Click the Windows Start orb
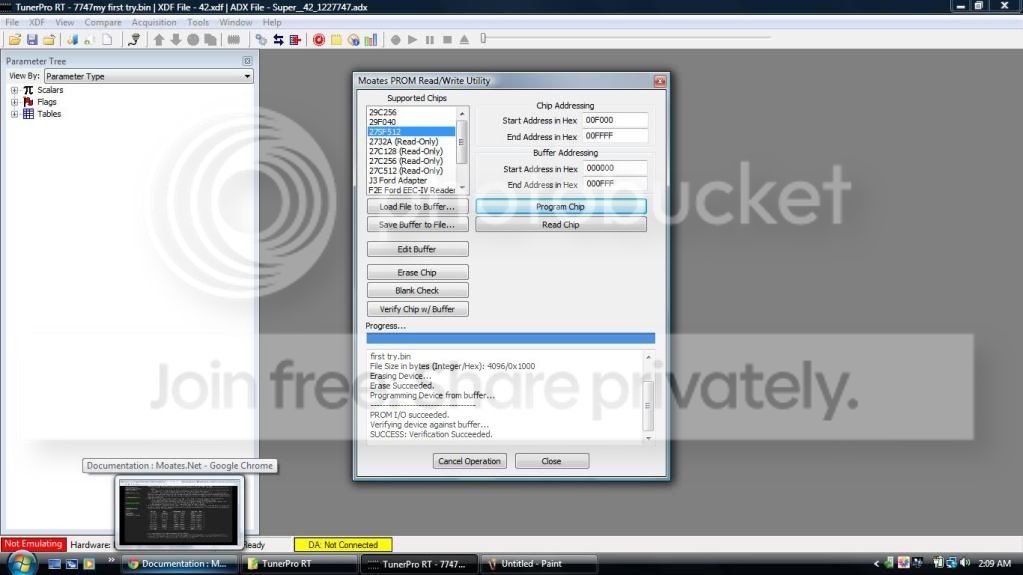Screen dimensions: 1023x575 tap(22, 563)
